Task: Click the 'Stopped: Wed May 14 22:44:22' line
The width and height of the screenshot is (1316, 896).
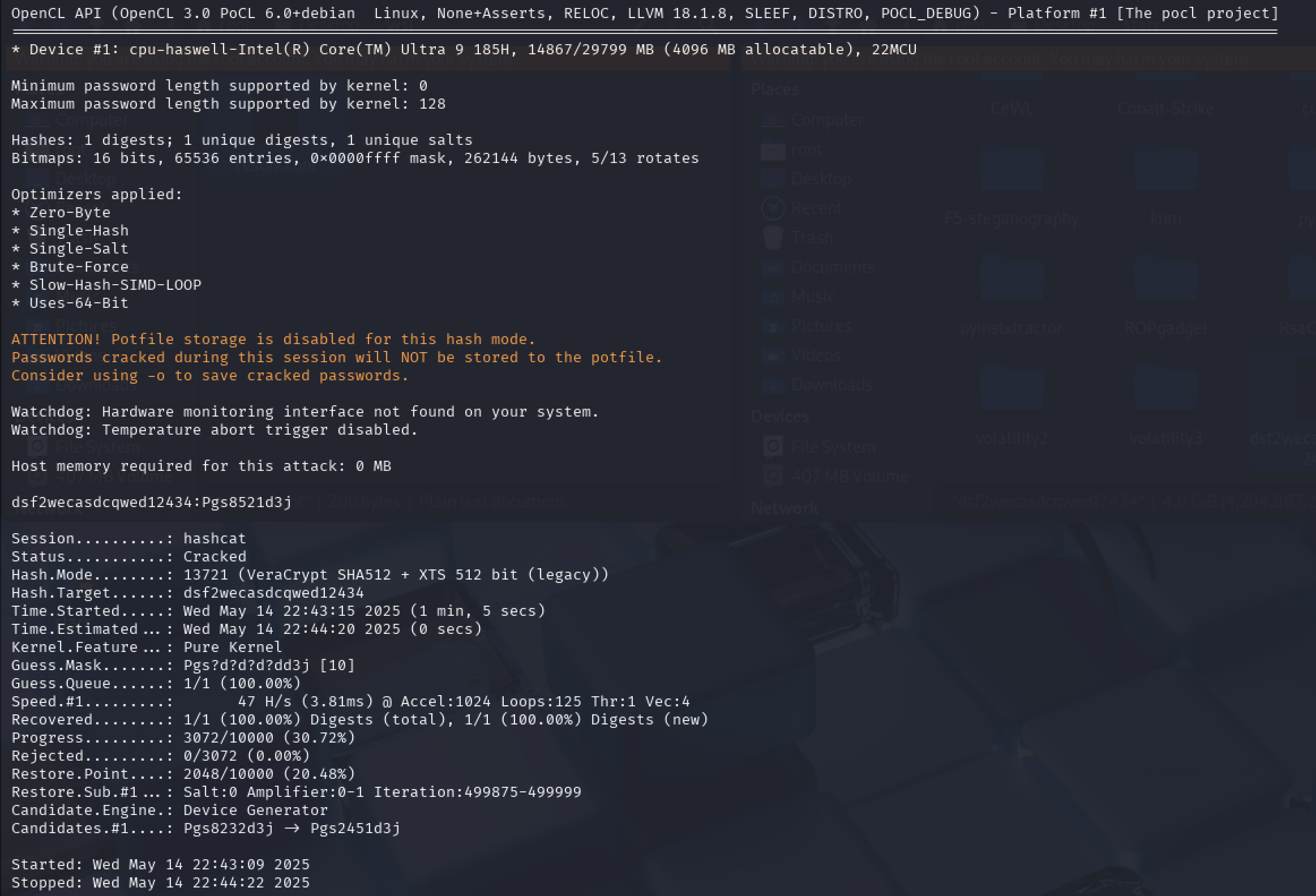Action: coord(161,883)
